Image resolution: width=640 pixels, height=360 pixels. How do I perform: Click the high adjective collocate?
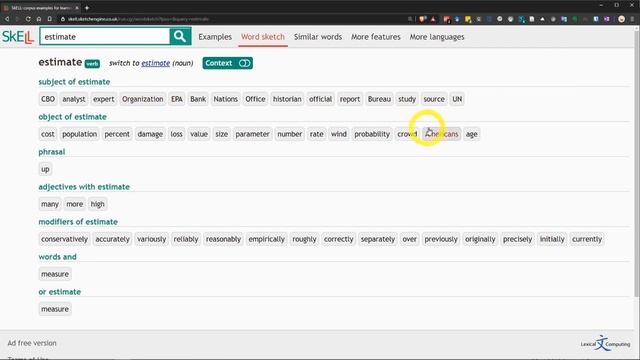click(x=98, y=204)
